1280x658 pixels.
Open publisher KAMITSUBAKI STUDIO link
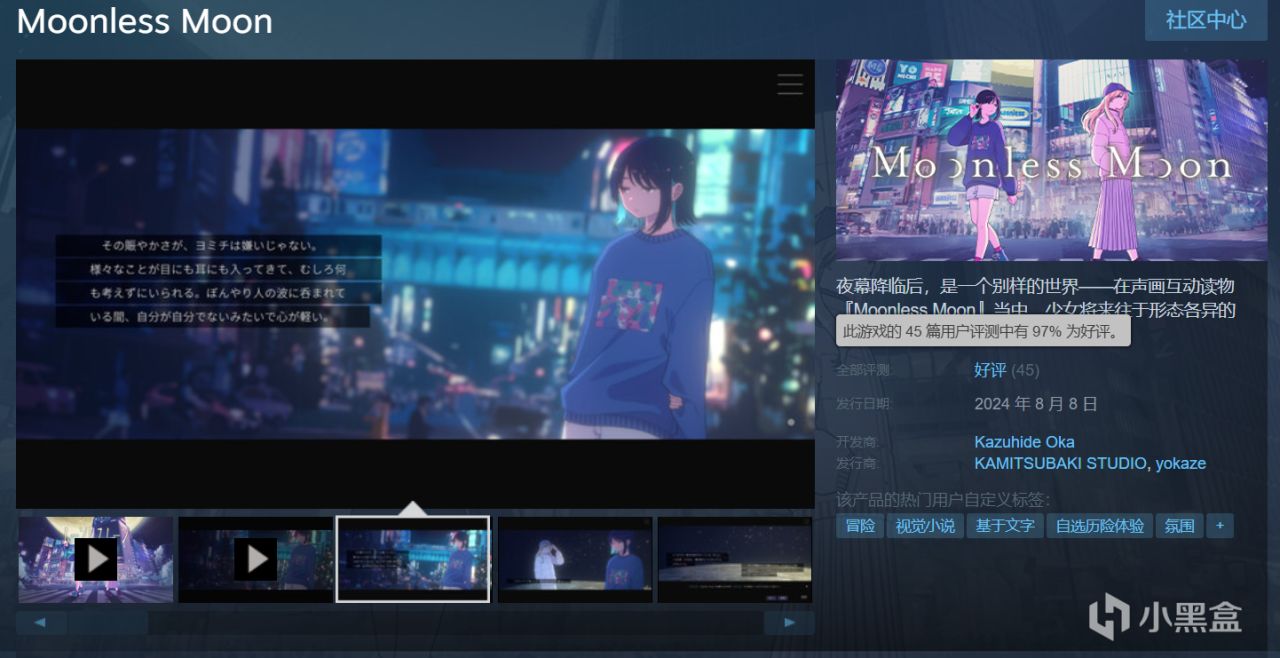1062,463
